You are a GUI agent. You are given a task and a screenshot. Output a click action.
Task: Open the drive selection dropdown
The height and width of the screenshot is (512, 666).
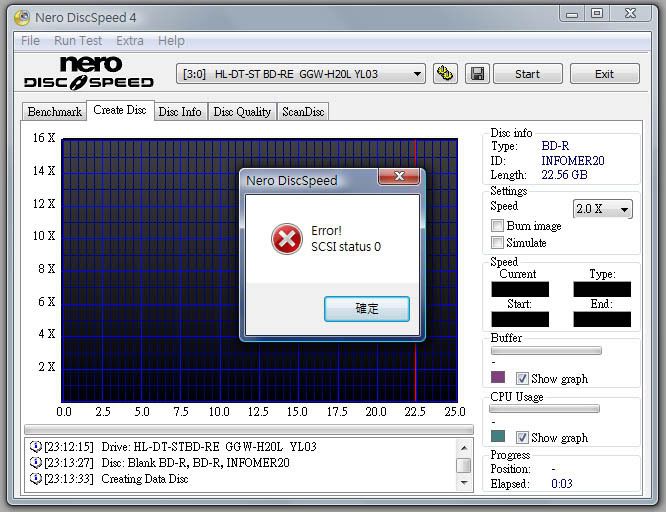point(301,74)
